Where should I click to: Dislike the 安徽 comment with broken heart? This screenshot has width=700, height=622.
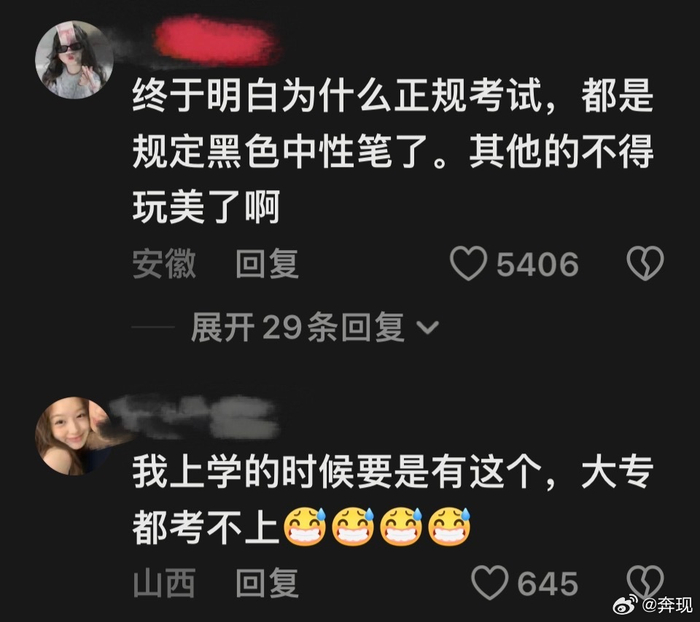point(645,263)
